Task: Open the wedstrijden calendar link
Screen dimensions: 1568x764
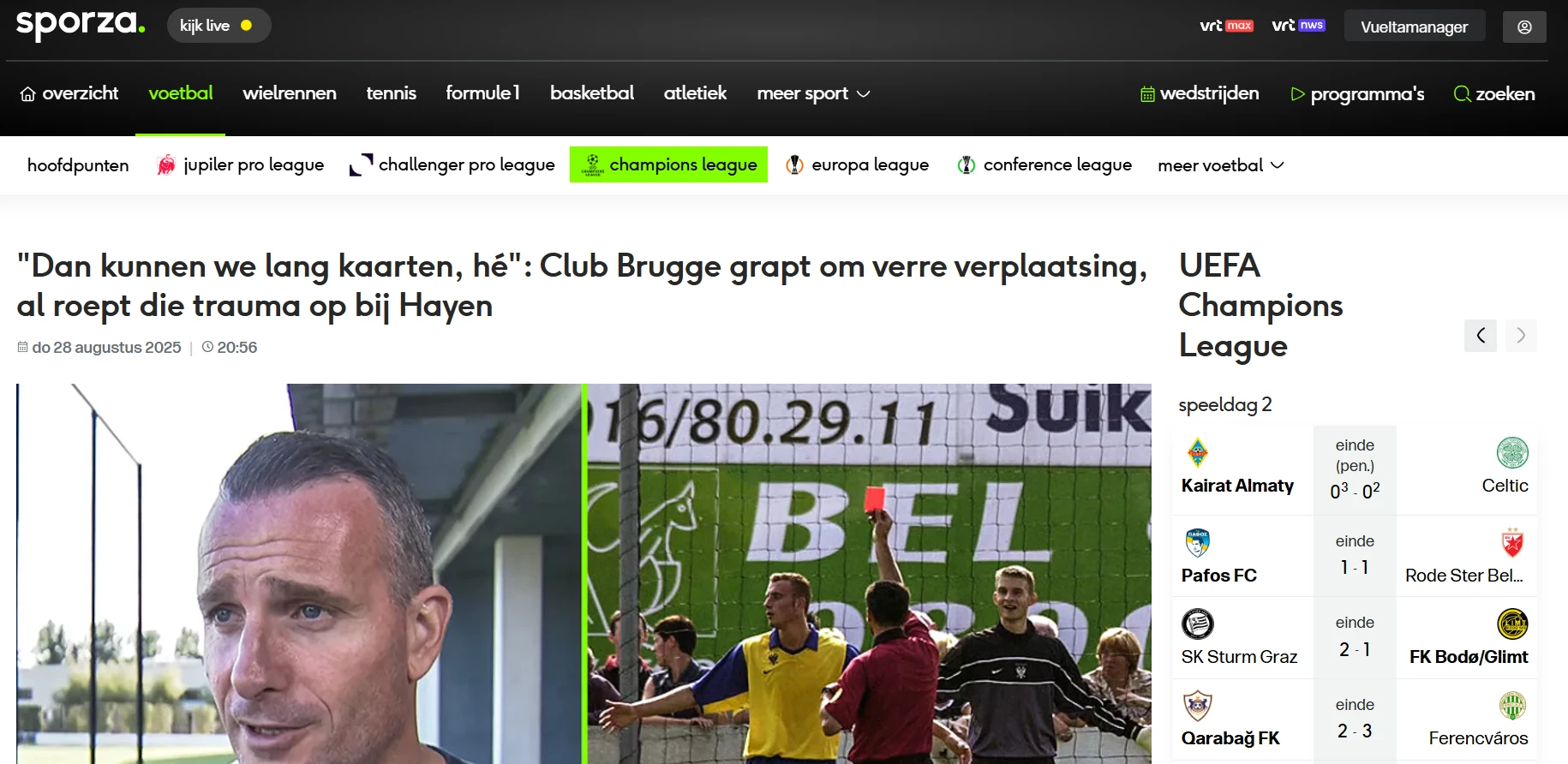Action: coord(1200,93)
